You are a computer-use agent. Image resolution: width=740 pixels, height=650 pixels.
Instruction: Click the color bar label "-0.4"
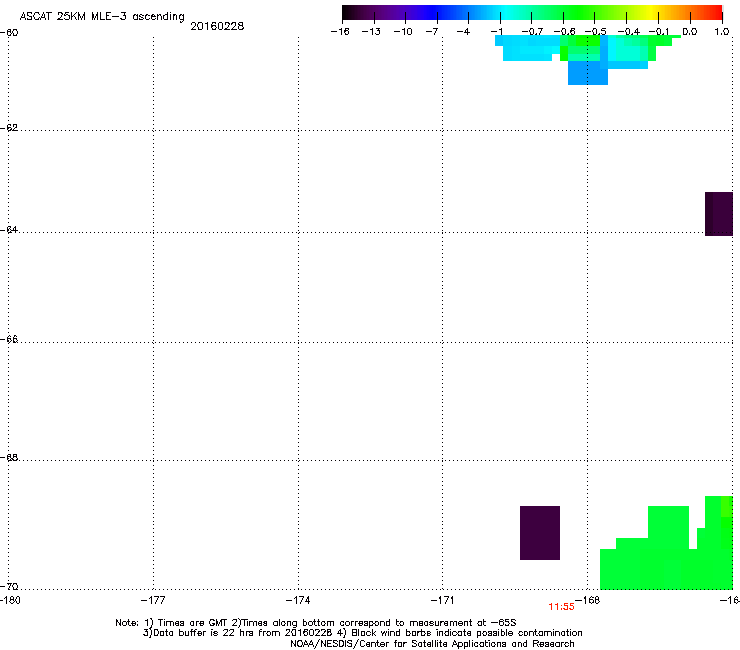pyautogui.click(x=629, y=32)
